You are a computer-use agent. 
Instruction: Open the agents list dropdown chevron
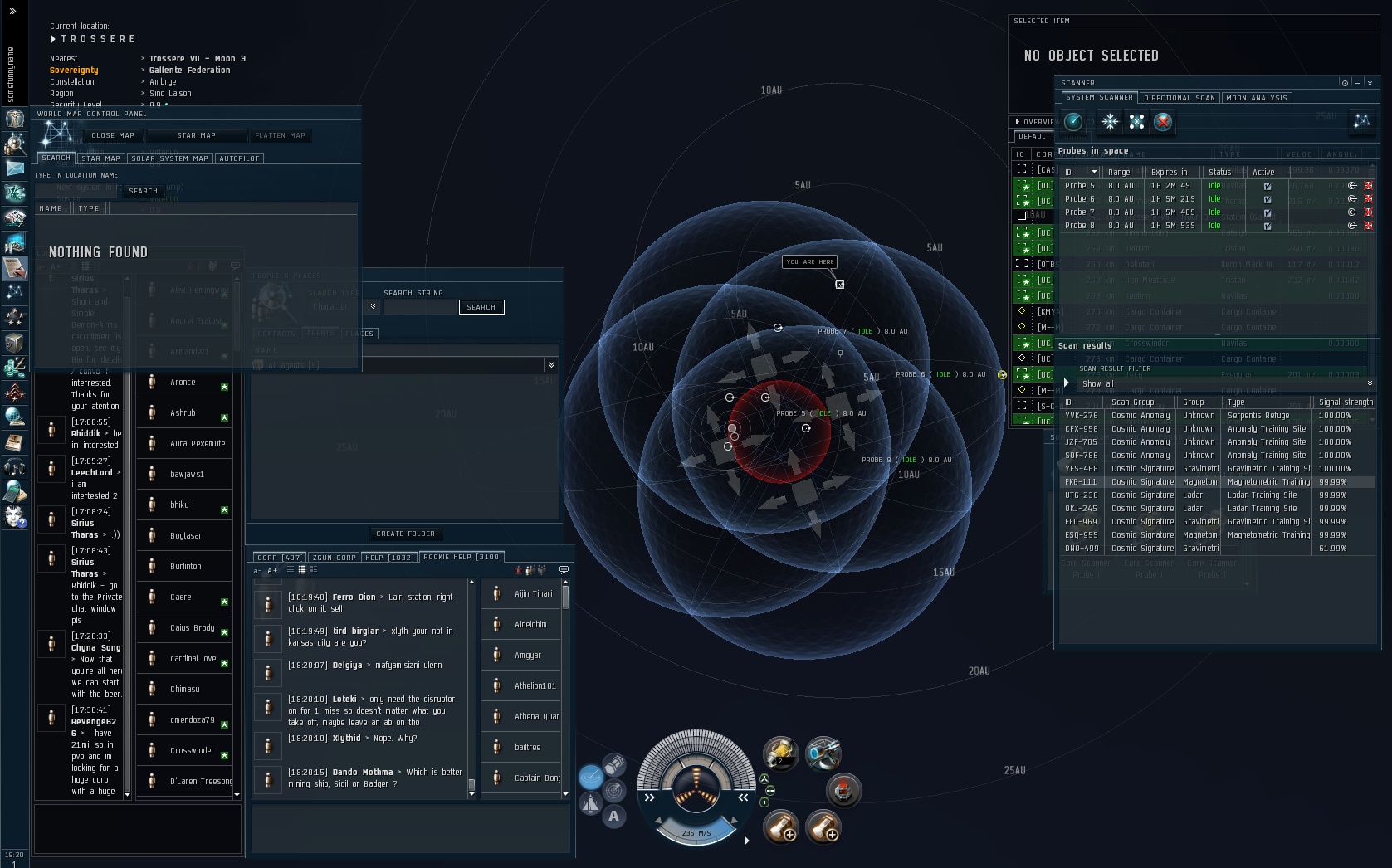point(551,365)
